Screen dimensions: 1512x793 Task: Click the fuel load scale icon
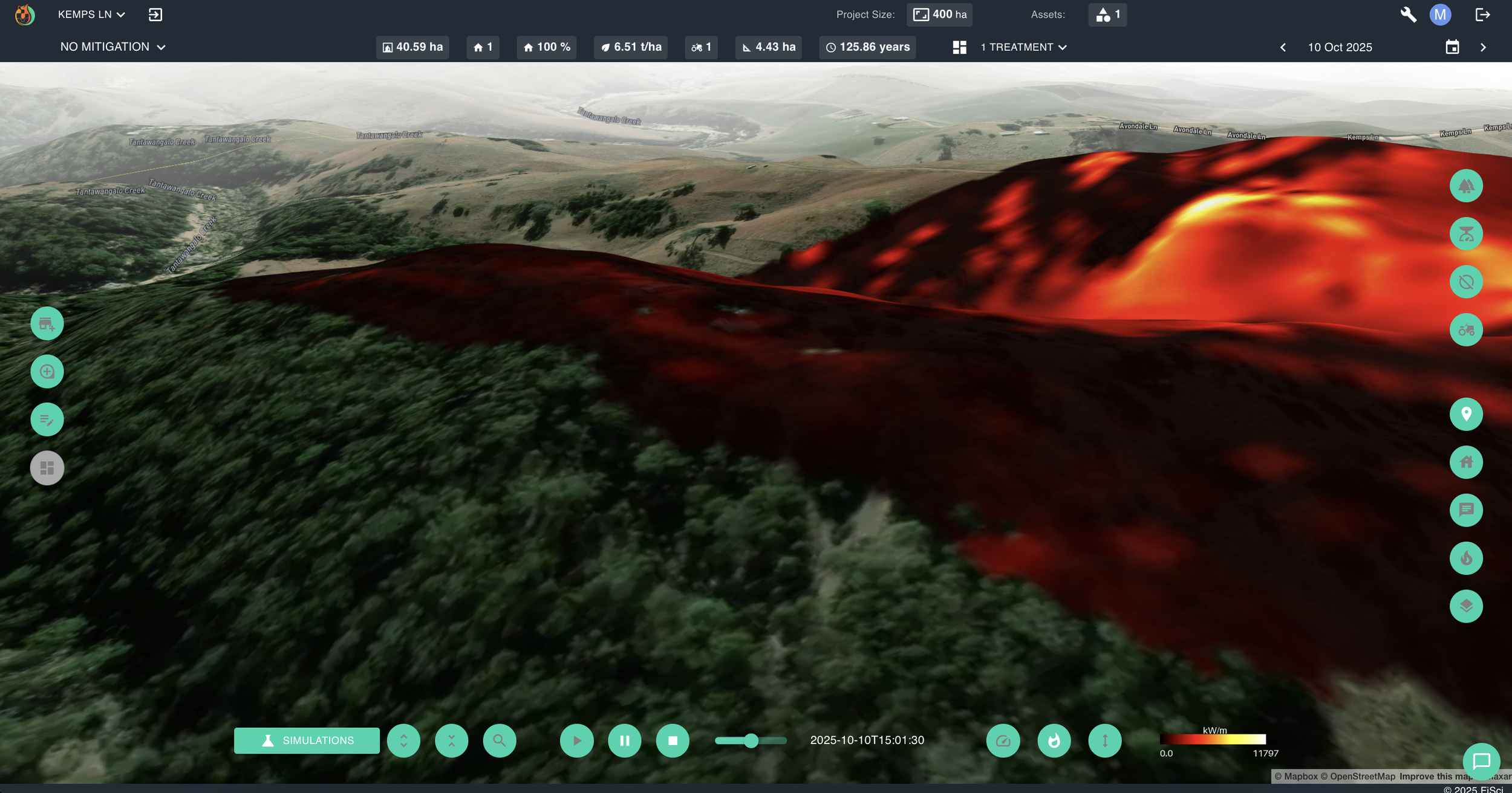point(1466,234)
